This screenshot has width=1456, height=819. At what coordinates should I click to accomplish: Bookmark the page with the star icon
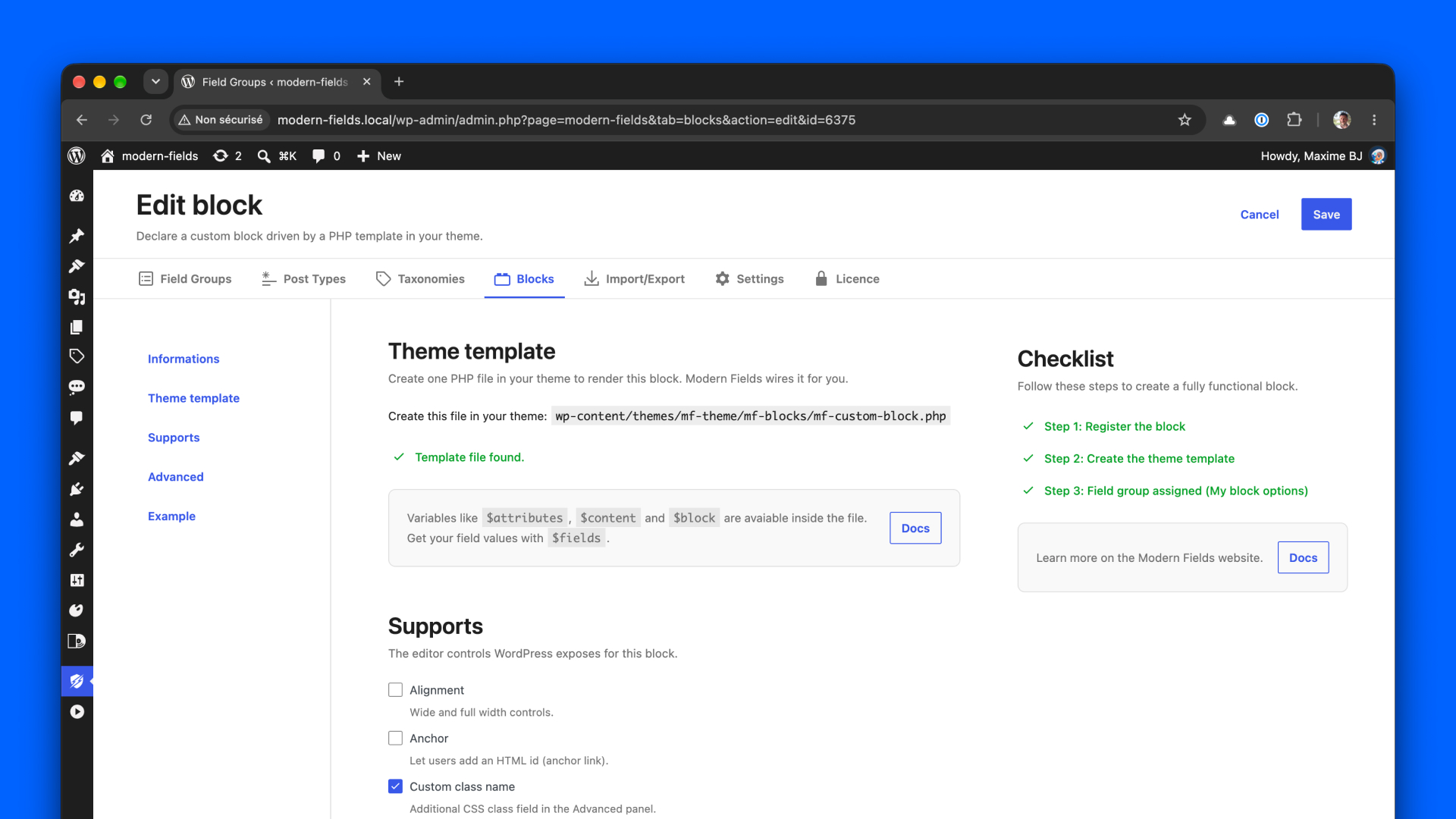click(x=1185, y=120)
